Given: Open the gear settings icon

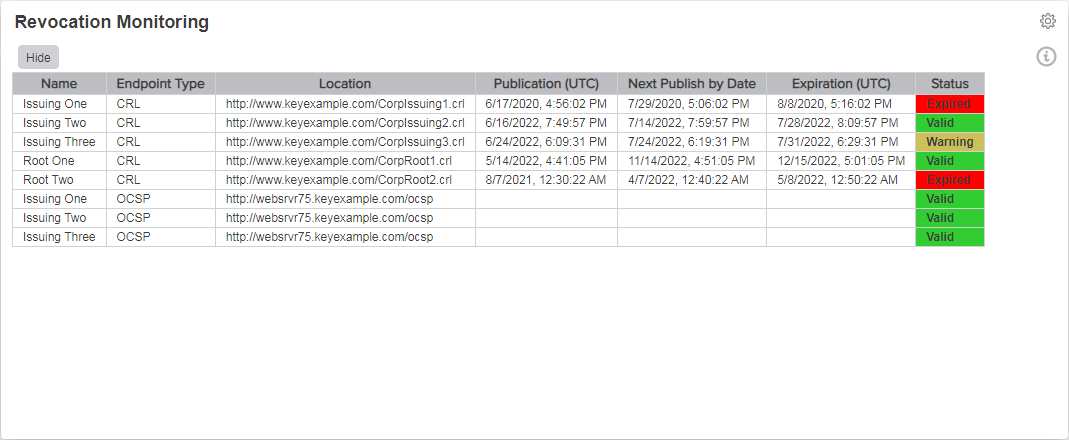Looking at the screenshot, I should coord(1047,21).
